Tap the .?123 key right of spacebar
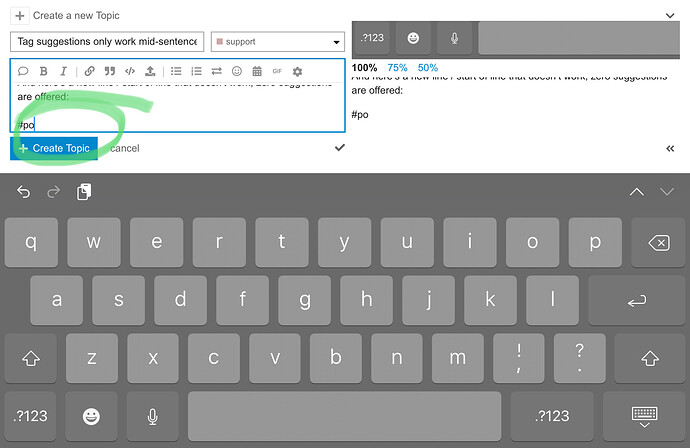The image size is (690, 448). click(x=552, y=416)
